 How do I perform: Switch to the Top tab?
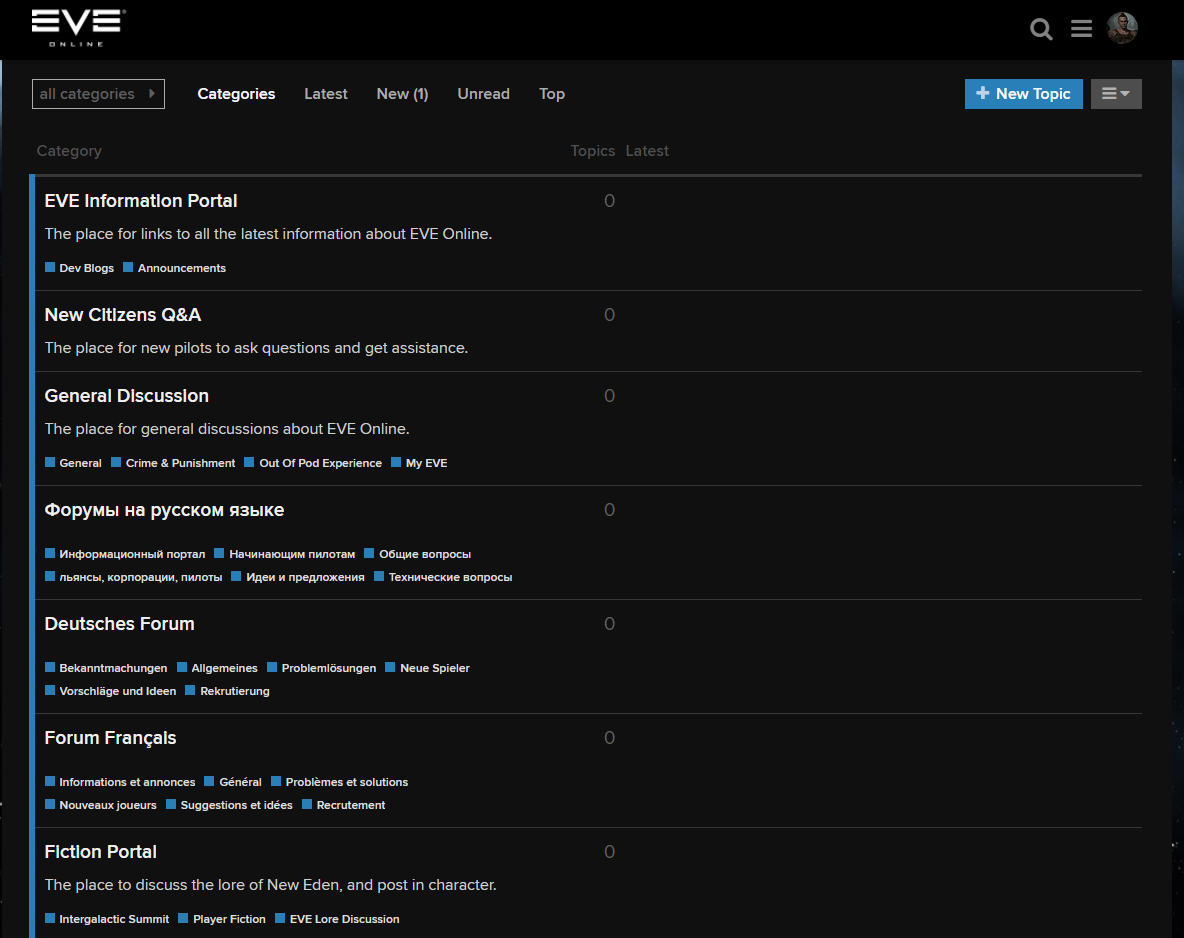point(552,94)
